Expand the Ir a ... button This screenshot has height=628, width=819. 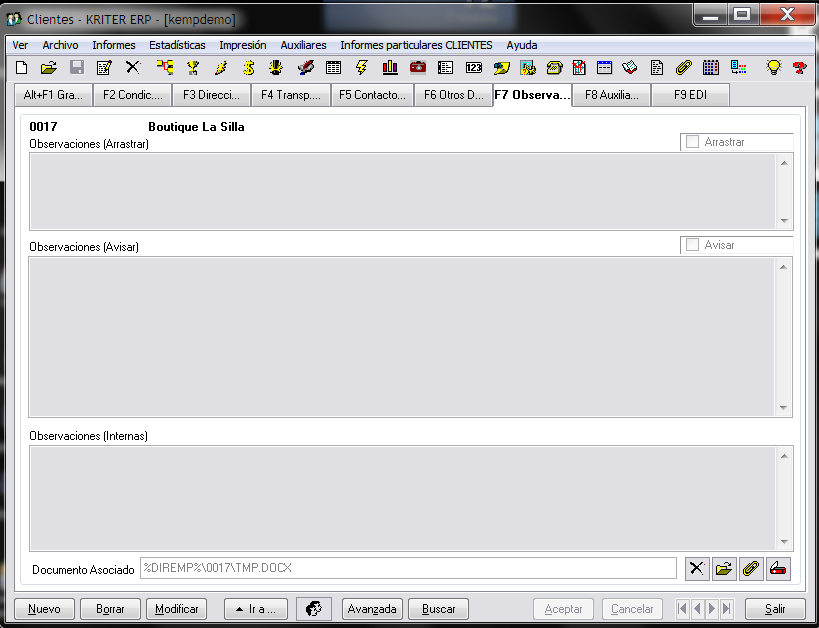click(256, 609)
